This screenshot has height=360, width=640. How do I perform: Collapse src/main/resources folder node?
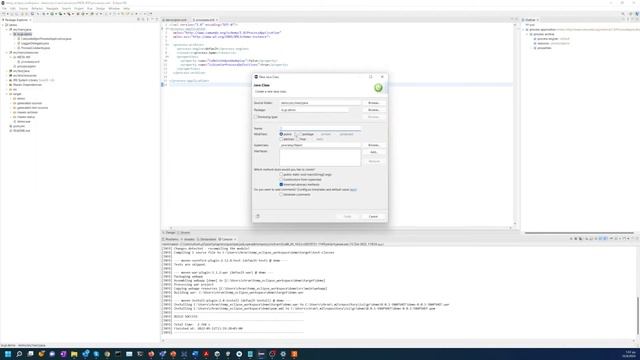point(7,53)
